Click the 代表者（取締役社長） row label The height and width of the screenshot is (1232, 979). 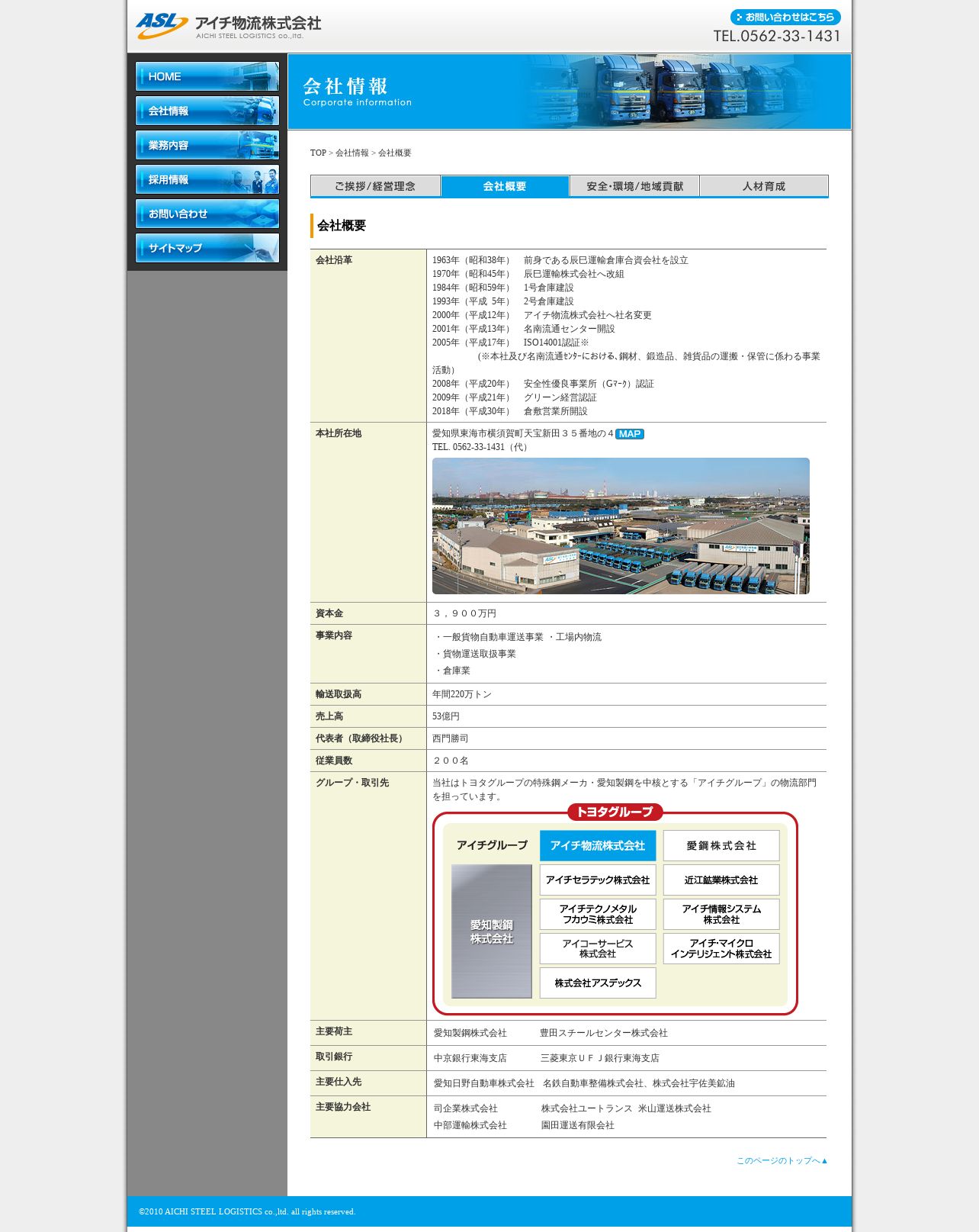361,738
